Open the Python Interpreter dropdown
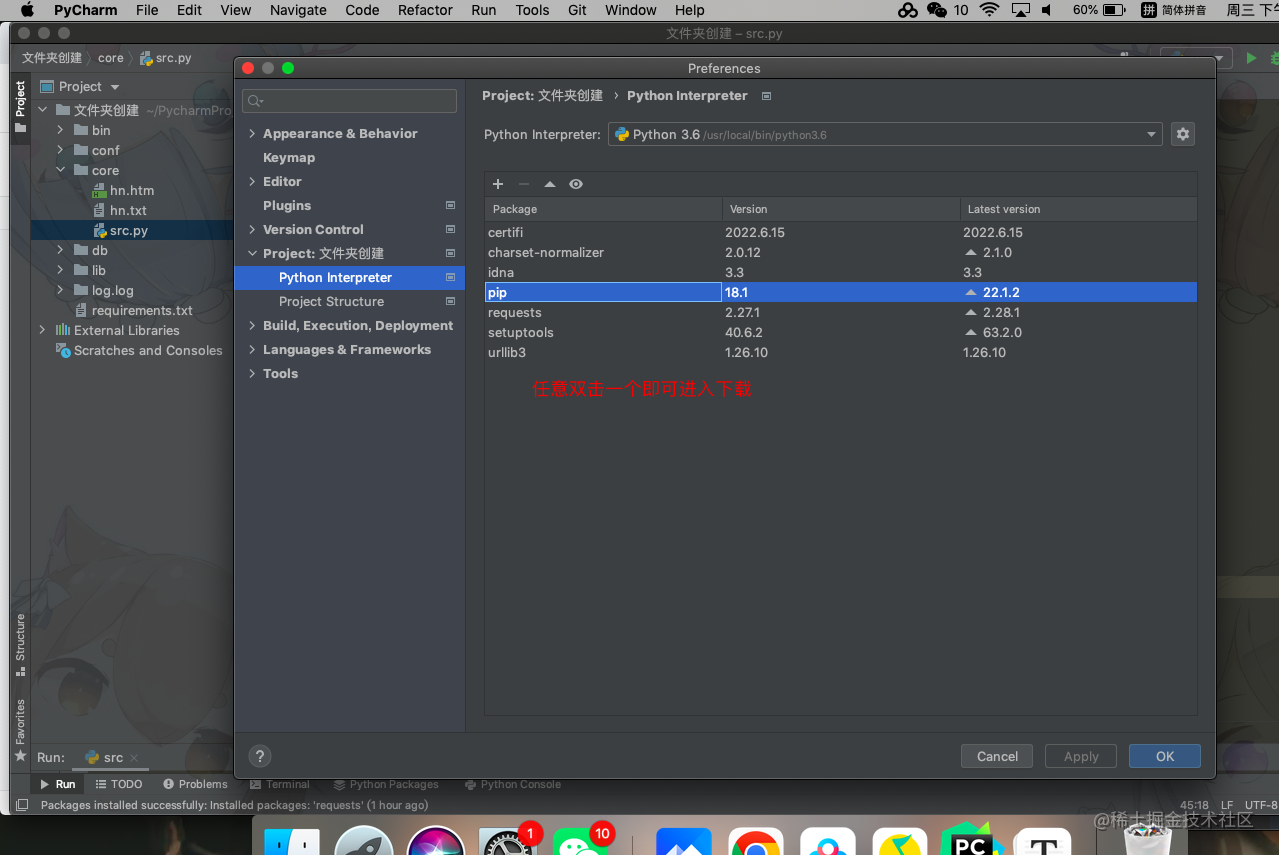This screenshot has width=1279, height=855. [x=885, y=134]
